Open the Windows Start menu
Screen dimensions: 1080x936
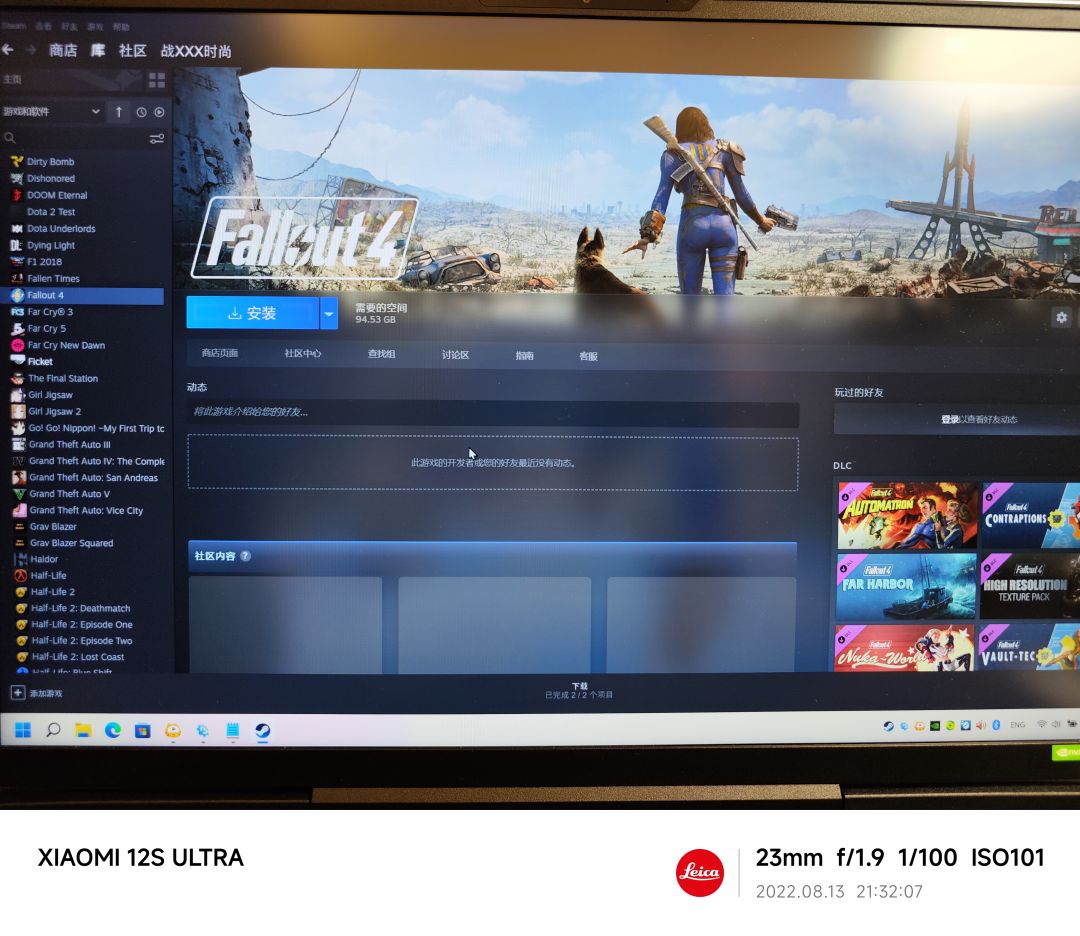(23, 729)
